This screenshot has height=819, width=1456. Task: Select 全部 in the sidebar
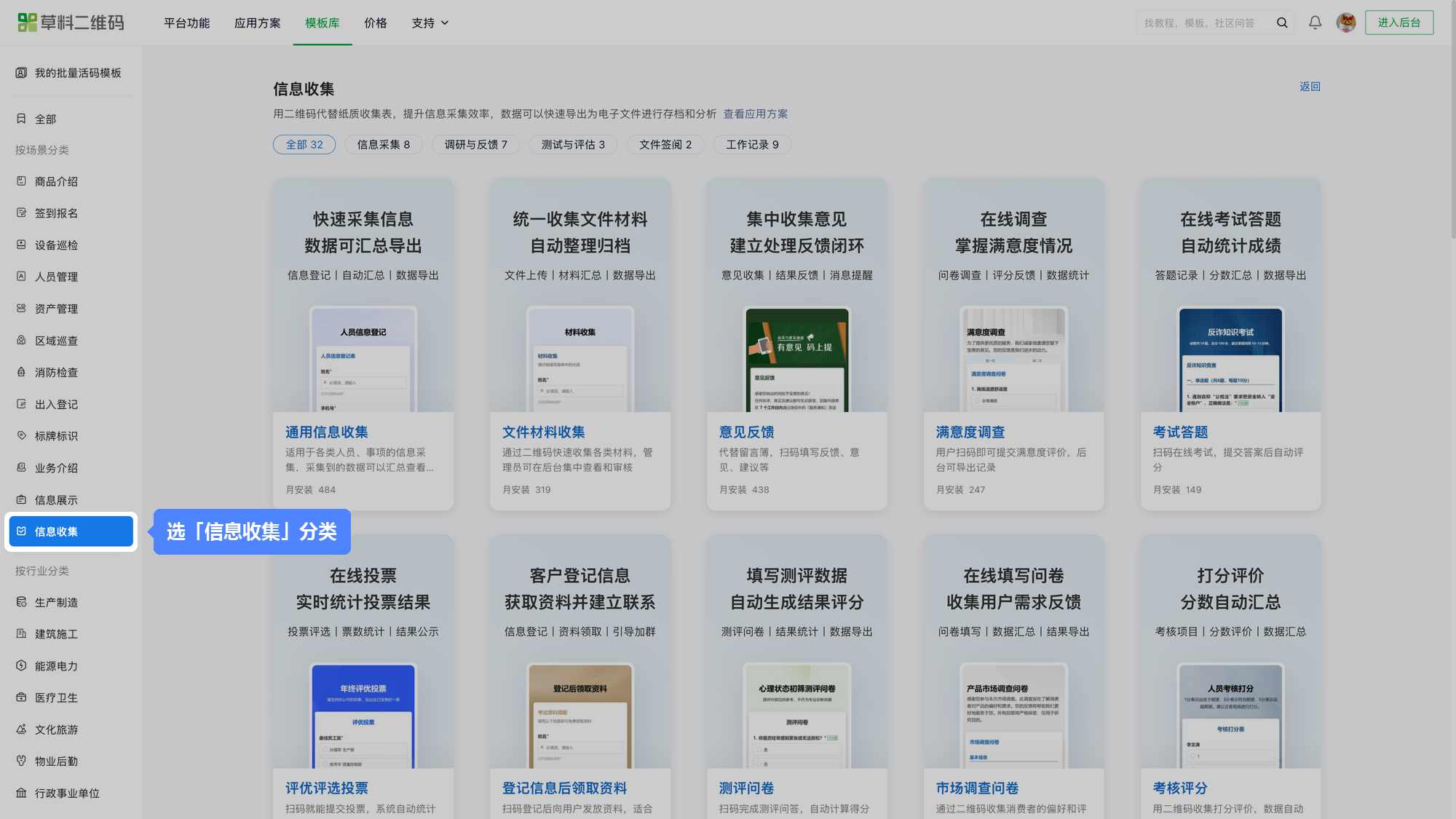point(45,119)
